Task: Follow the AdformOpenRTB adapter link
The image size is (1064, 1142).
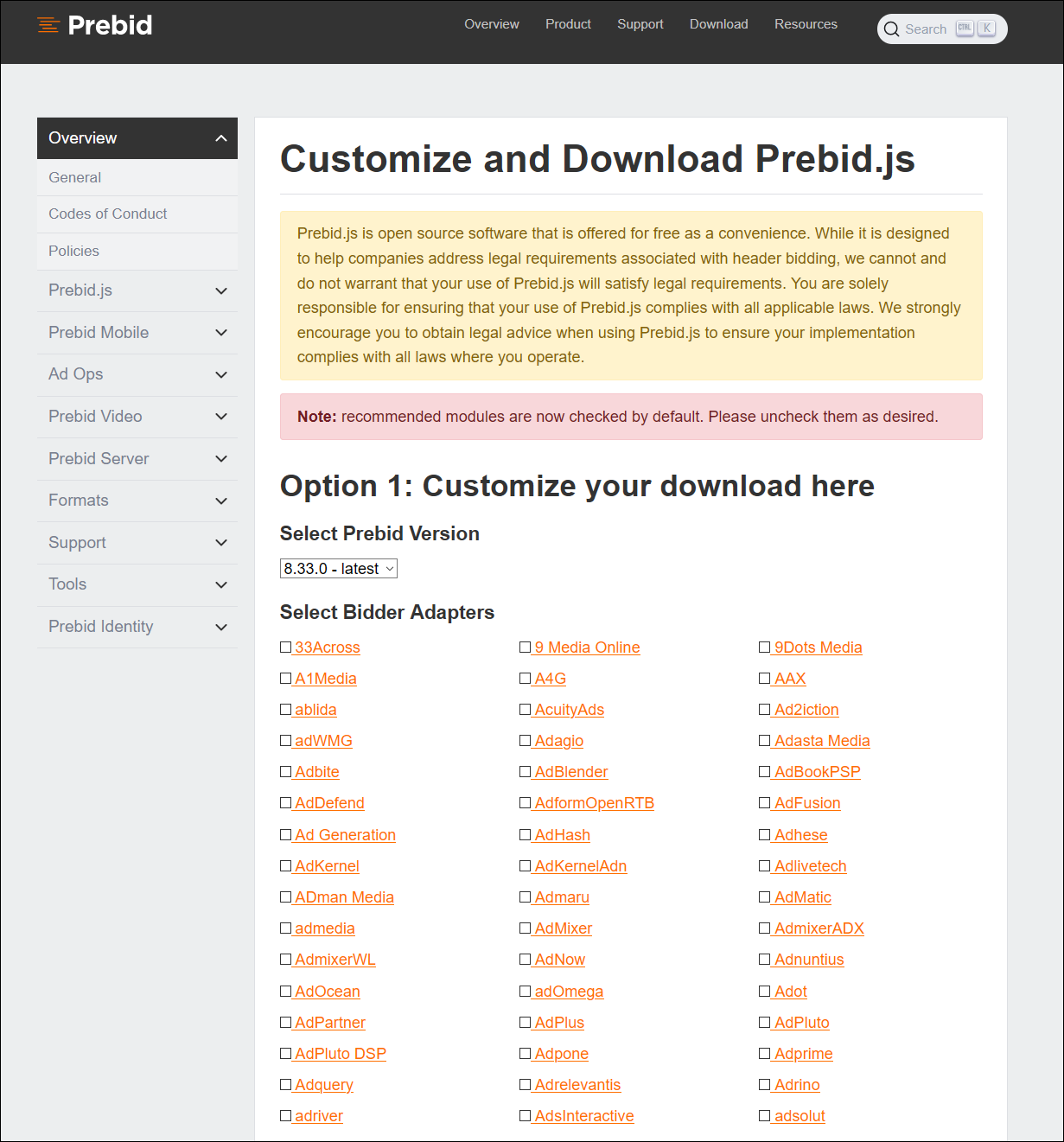Action: coord(595,803)
